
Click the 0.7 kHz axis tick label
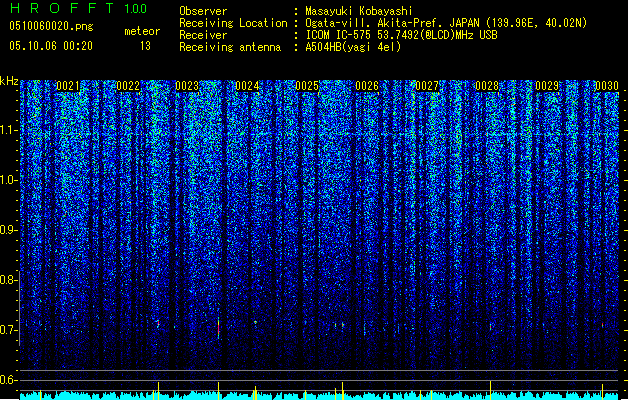8,330
